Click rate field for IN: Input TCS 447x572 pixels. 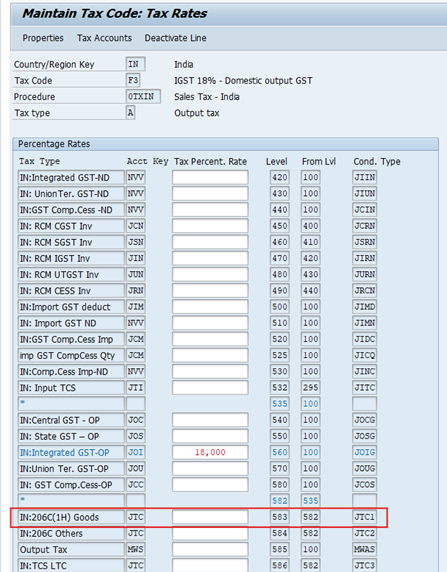pos(210,388)
